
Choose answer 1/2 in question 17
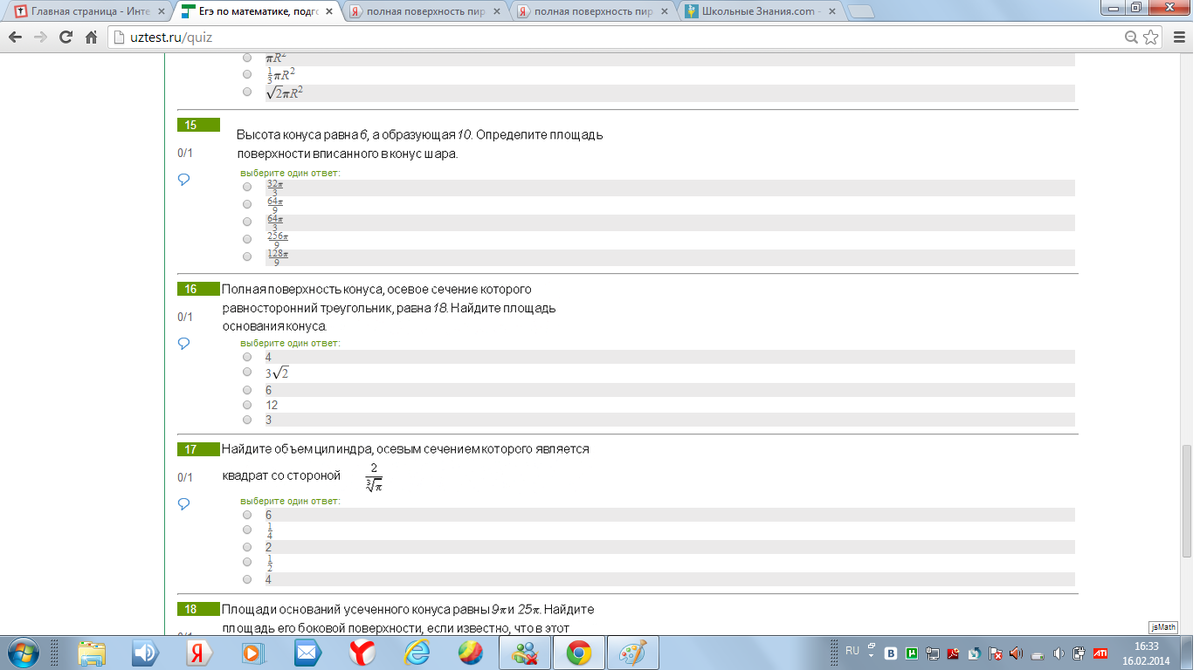click(247, 562)
